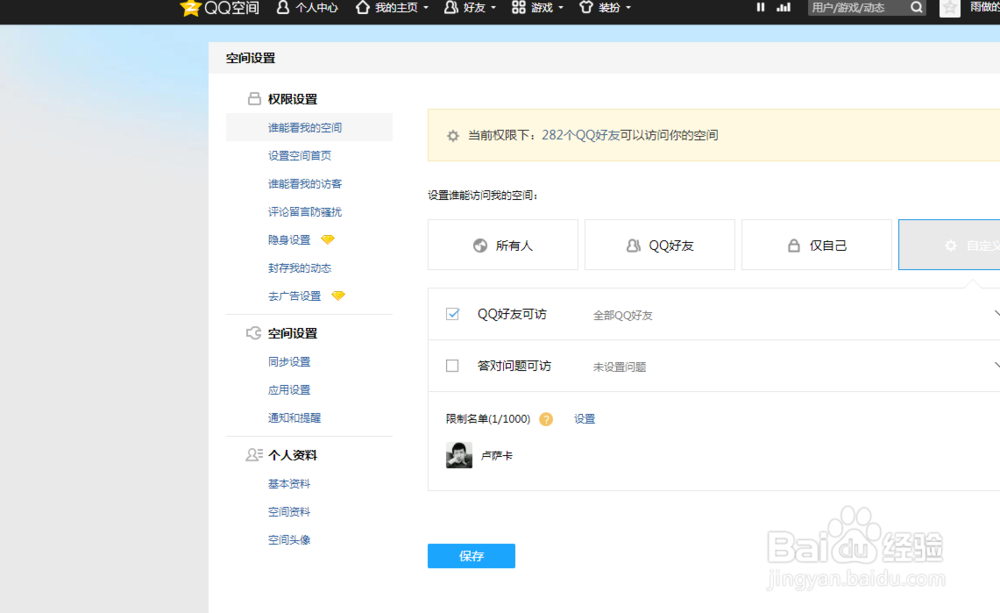Open 封存我的动态 in sidebar
Viewport: 1000px width, 613px height.
(299, 268)
